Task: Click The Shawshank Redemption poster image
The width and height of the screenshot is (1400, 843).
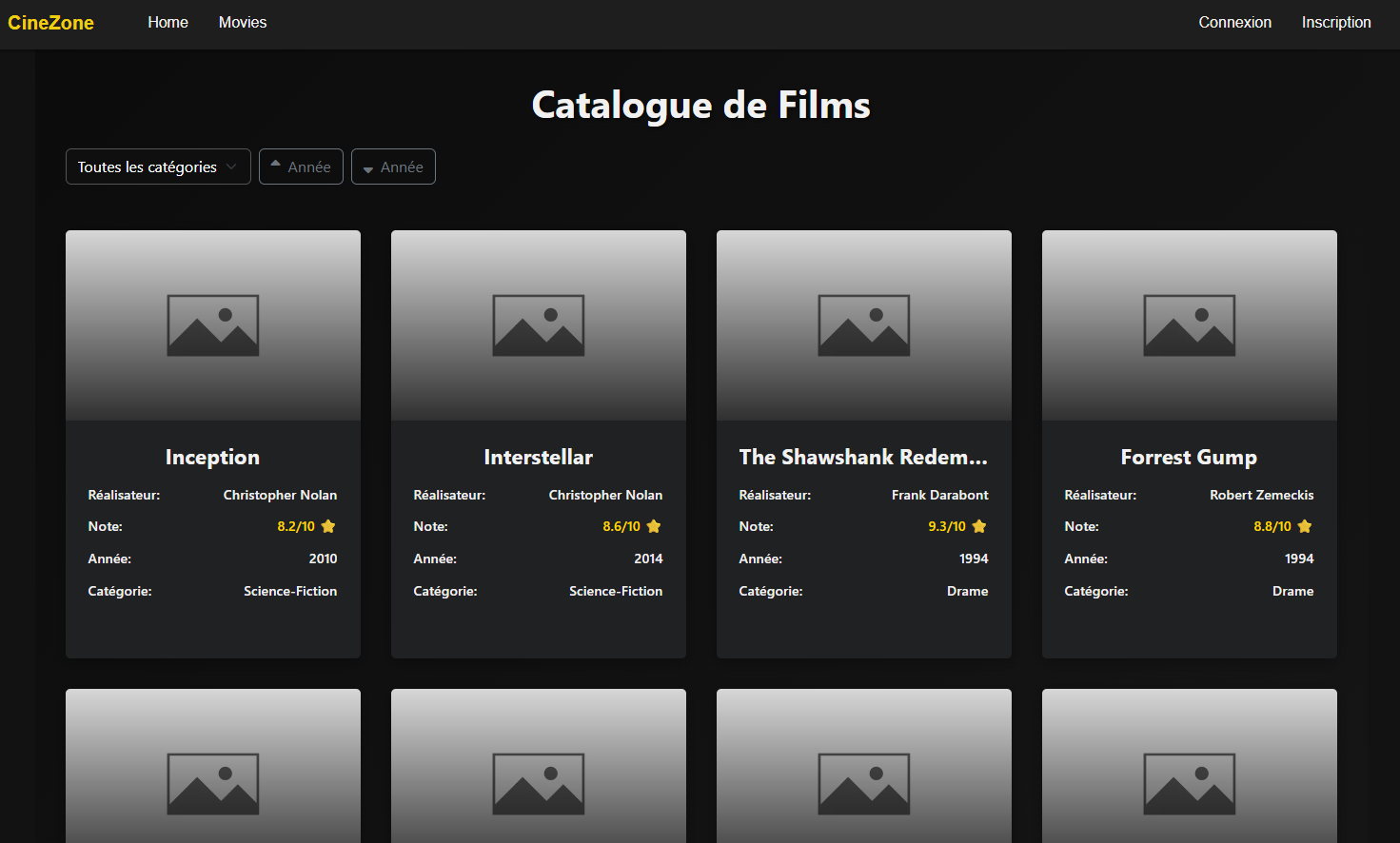Action: point(864,325)
